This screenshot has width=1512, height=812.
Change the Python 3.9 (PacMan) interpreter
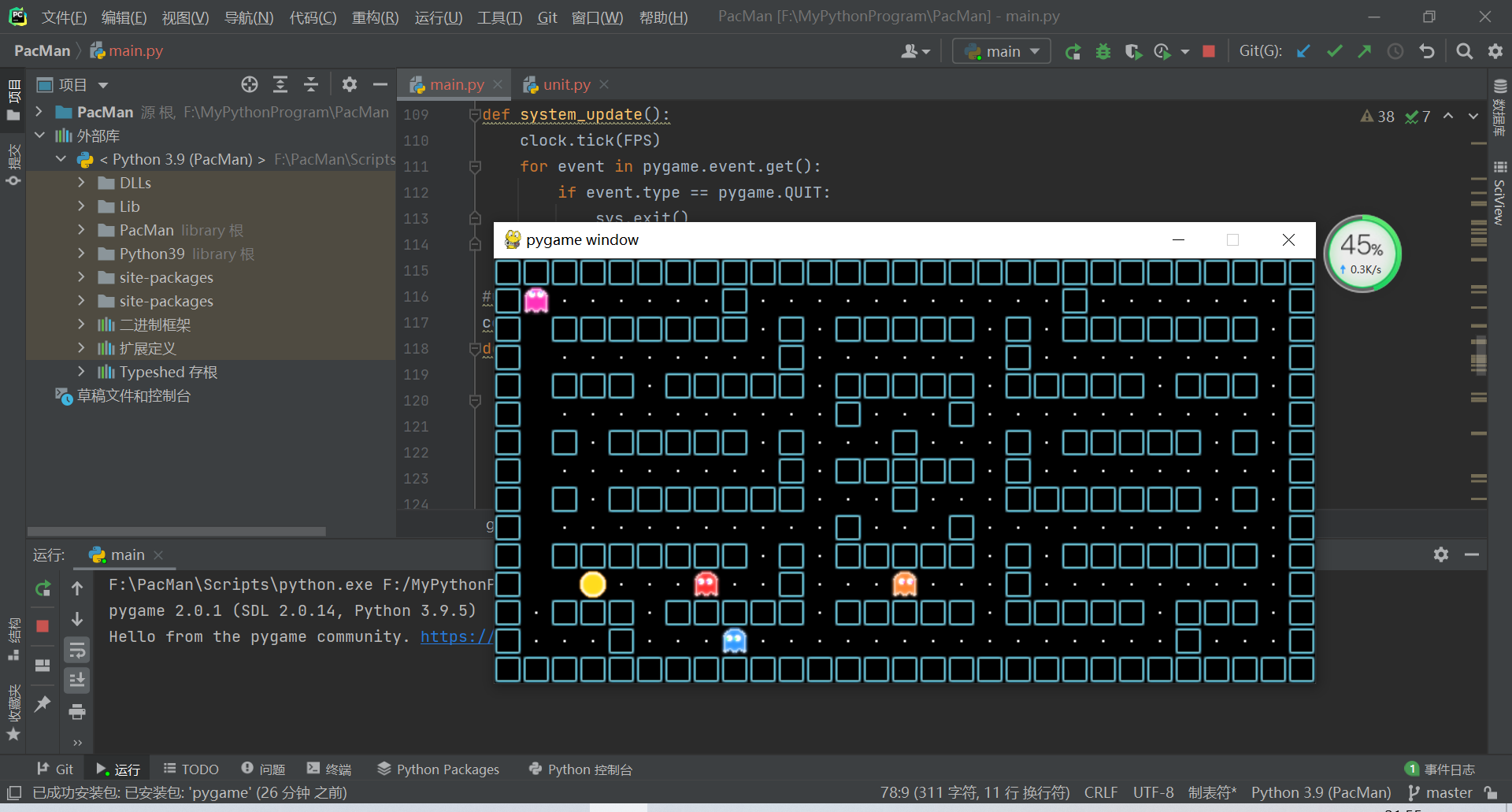(1321, 792)
